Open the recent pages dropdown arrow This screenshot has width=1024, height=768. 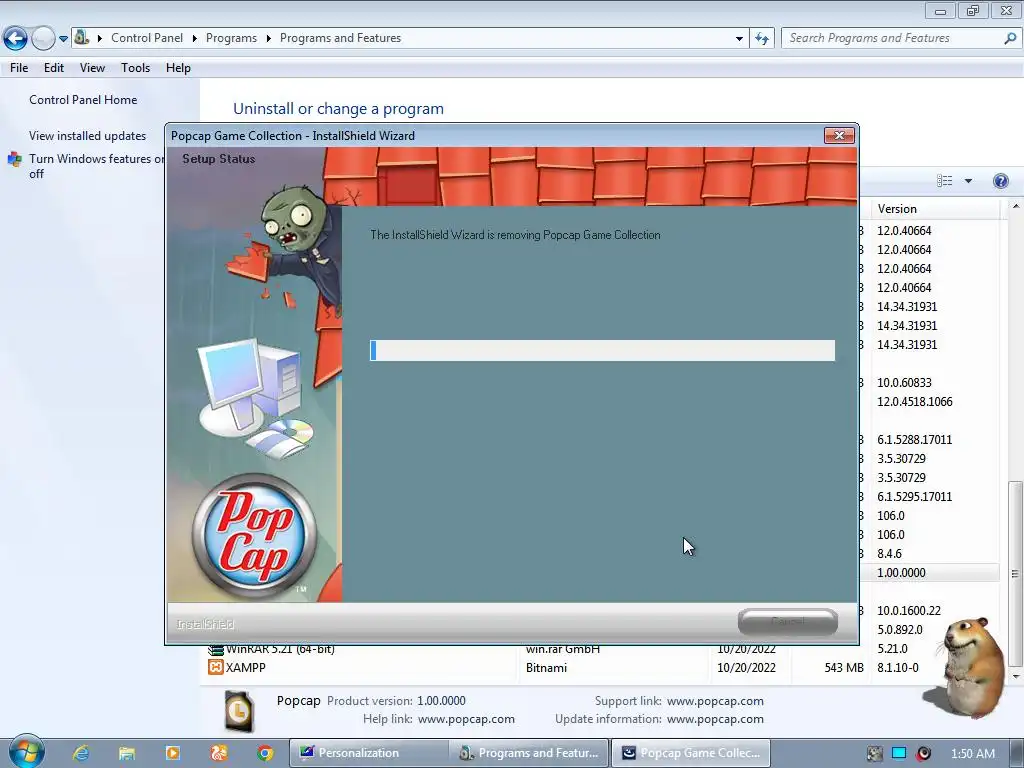tap(63, 39)
